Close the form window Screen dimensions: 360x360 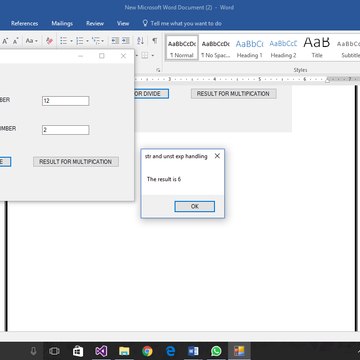pos(123,56)
